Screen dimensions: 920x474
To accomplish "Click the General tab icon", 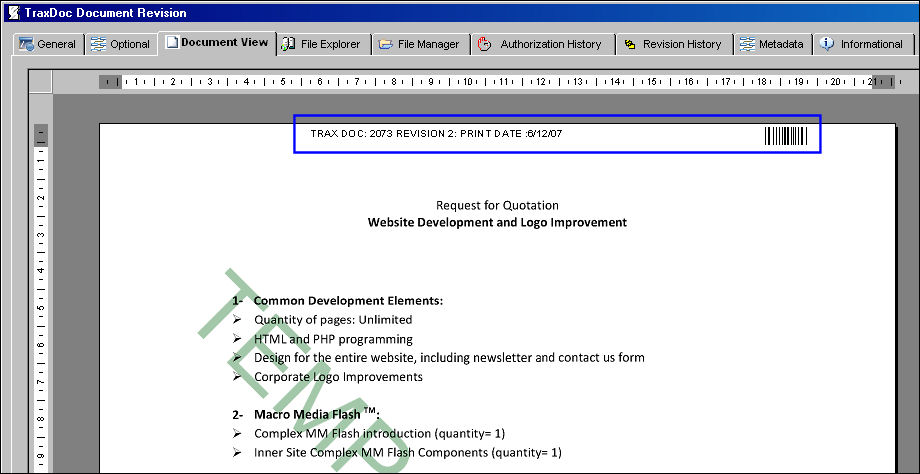I will (26, 44).
